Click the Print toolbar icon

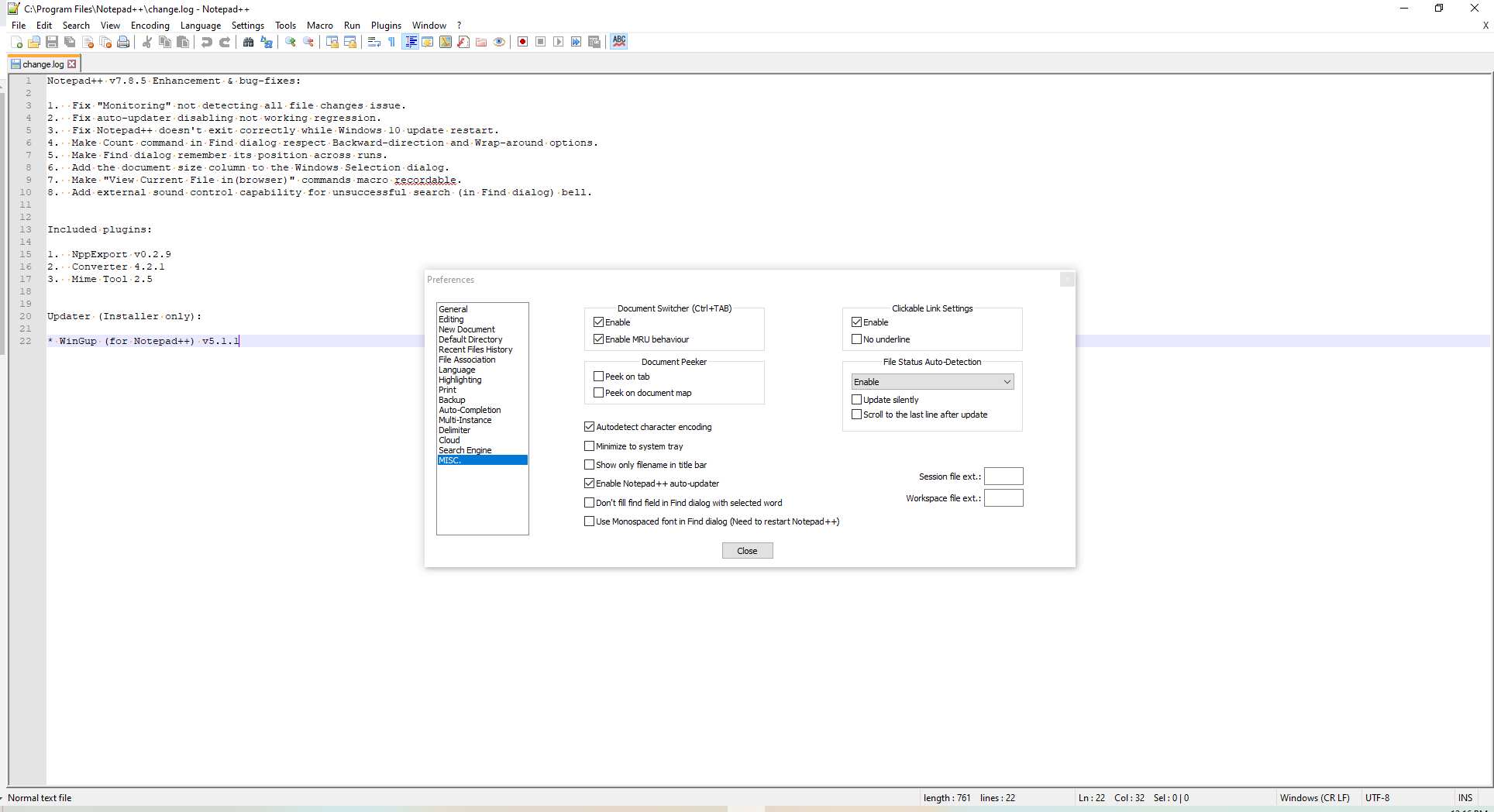coord(123,42)
